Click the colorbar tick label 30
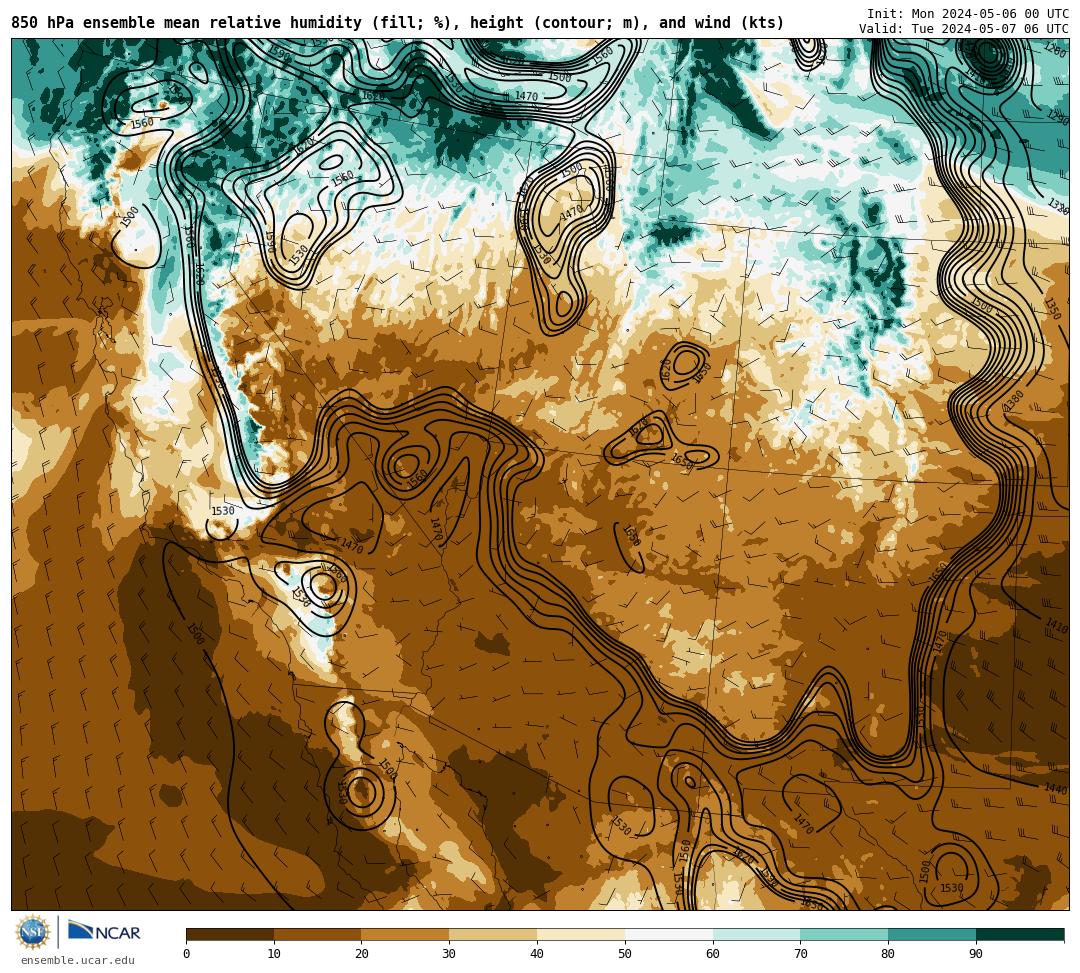Viewport: 1080px width, 973px height. point(449,954)
